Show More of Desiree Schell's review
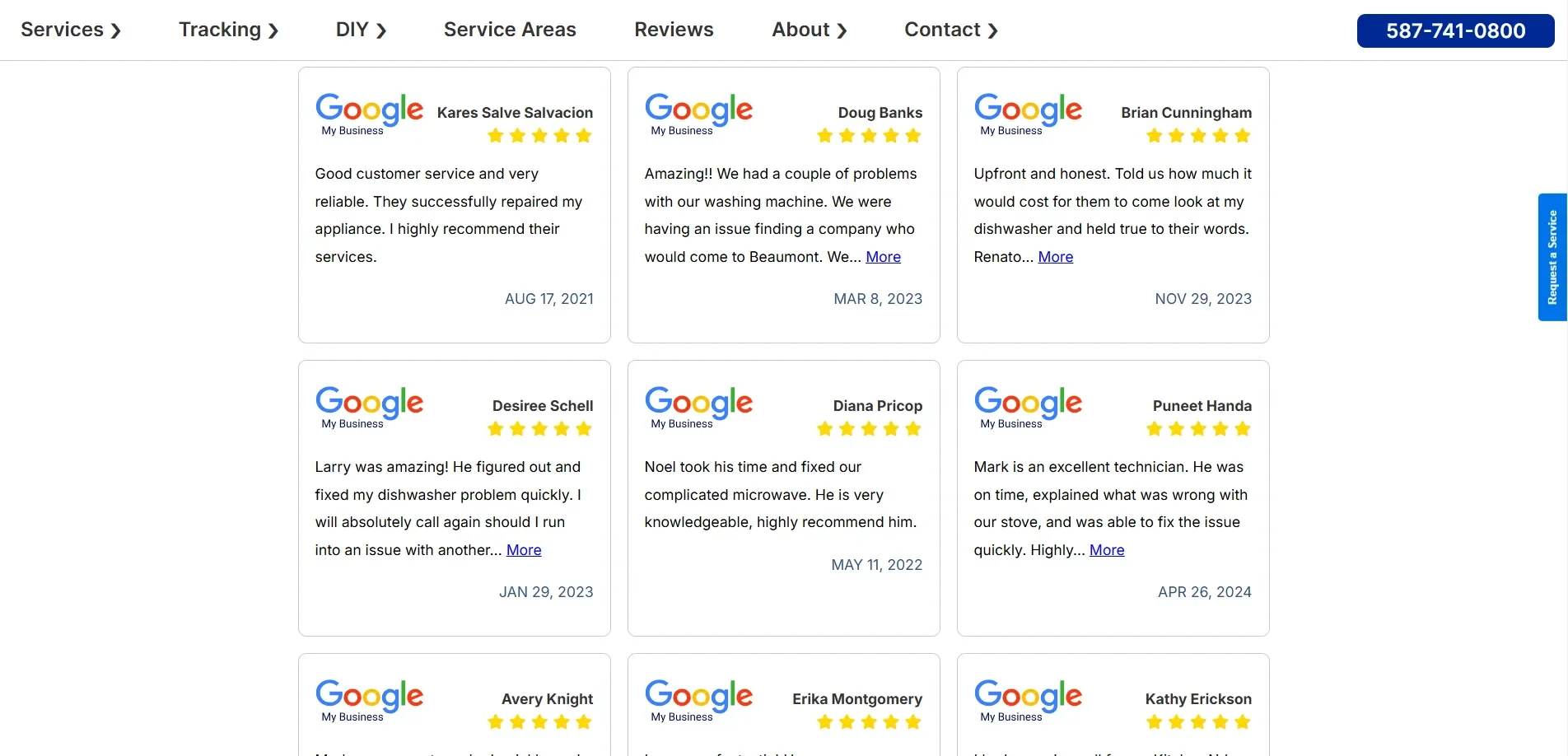 pos(524,550)
